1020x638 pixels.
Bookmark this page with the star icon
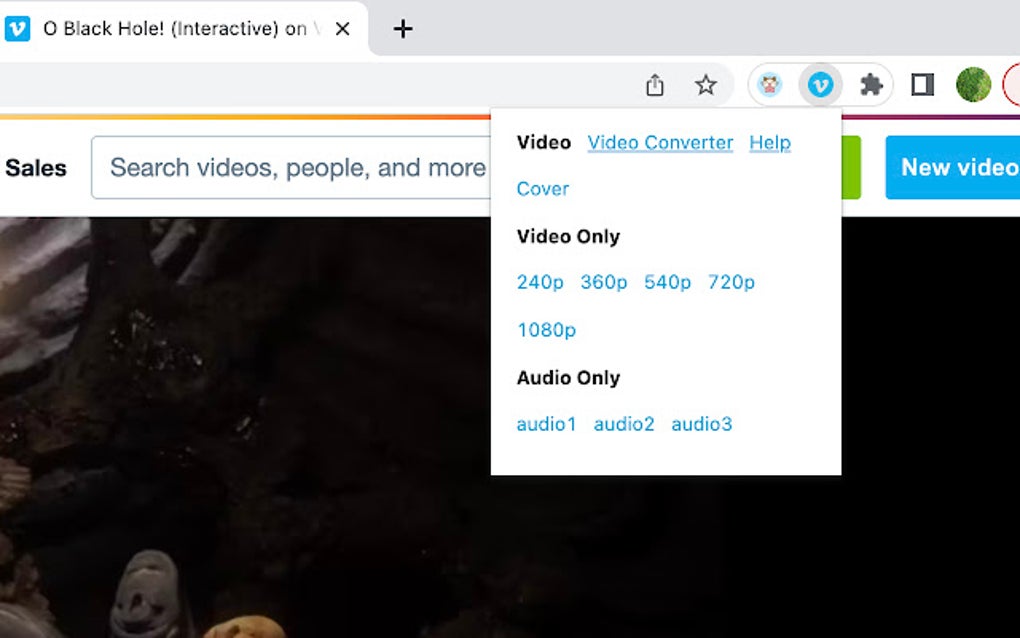pos(706,85)
